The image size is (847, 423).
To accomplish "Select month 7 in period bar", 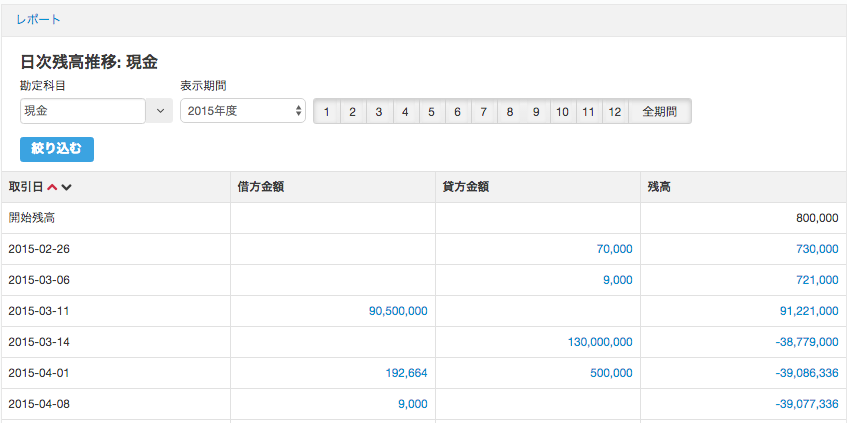I will (483, 112).
